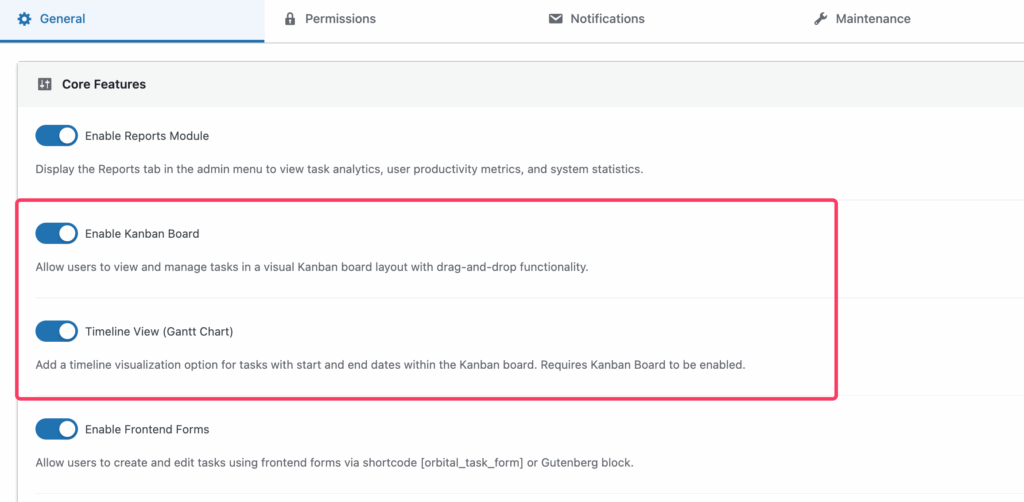Click the envelope icon beside Notifications
1024x502 pixels.
tap(556, 19)
